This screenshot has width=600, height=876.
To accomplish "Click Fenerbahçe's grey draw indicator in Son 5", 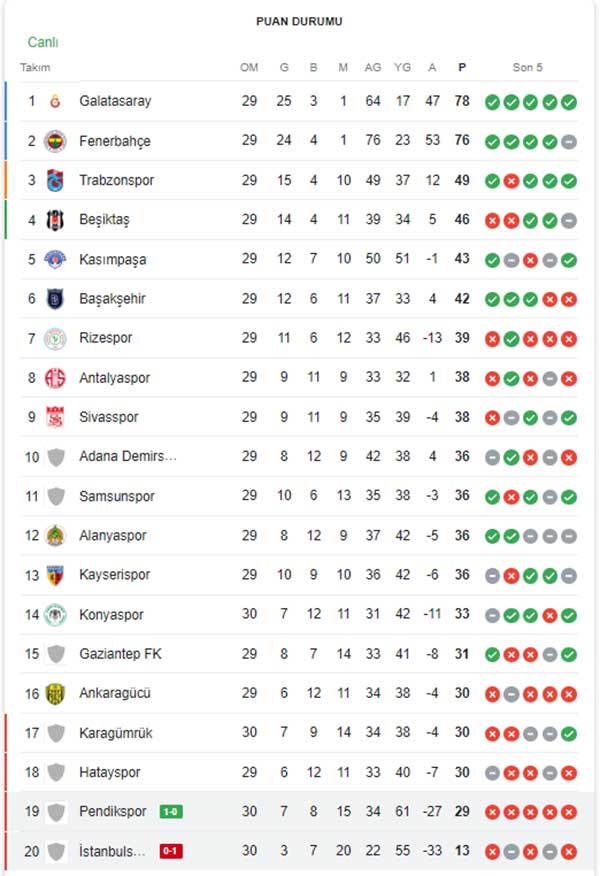I will [x=569, y=142].
